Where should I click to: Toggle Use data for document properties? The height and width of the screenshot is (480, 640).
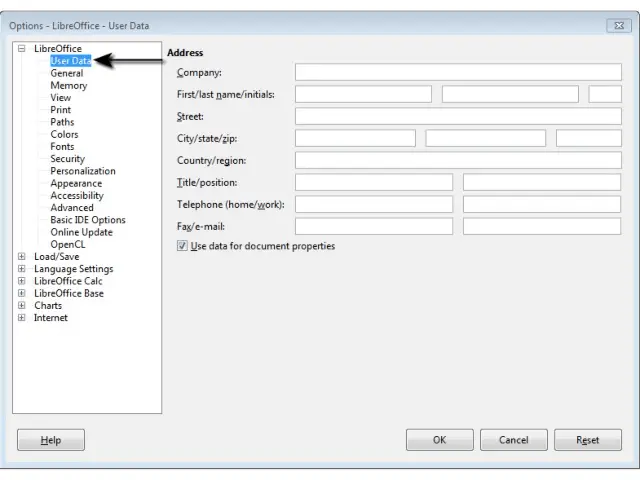182,246
